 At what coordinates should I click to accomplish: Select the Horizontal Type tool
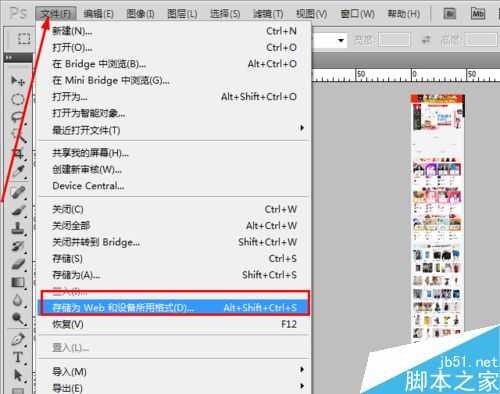(18, 357)
